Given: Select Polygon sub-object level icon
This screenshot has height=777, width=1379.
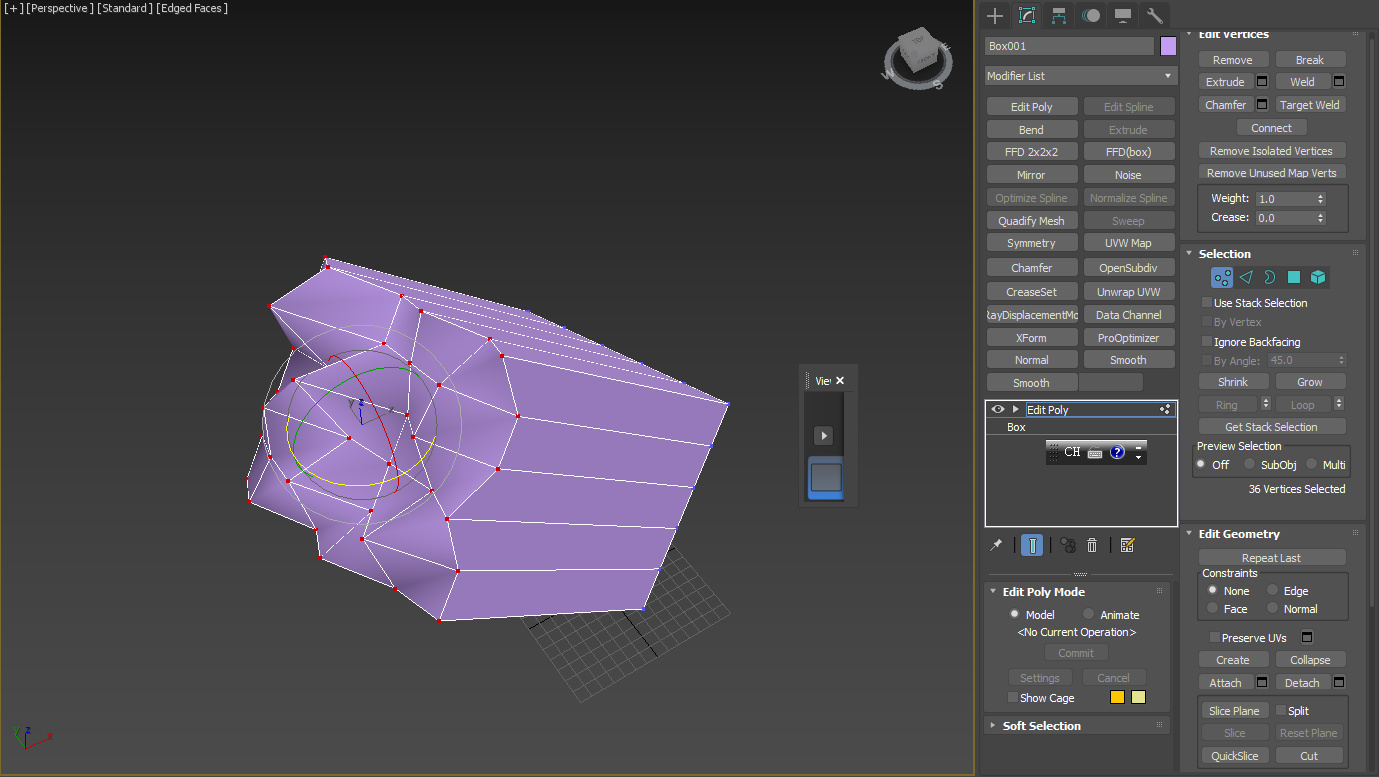Looking at the screenshot, I should coord(1294,277).
